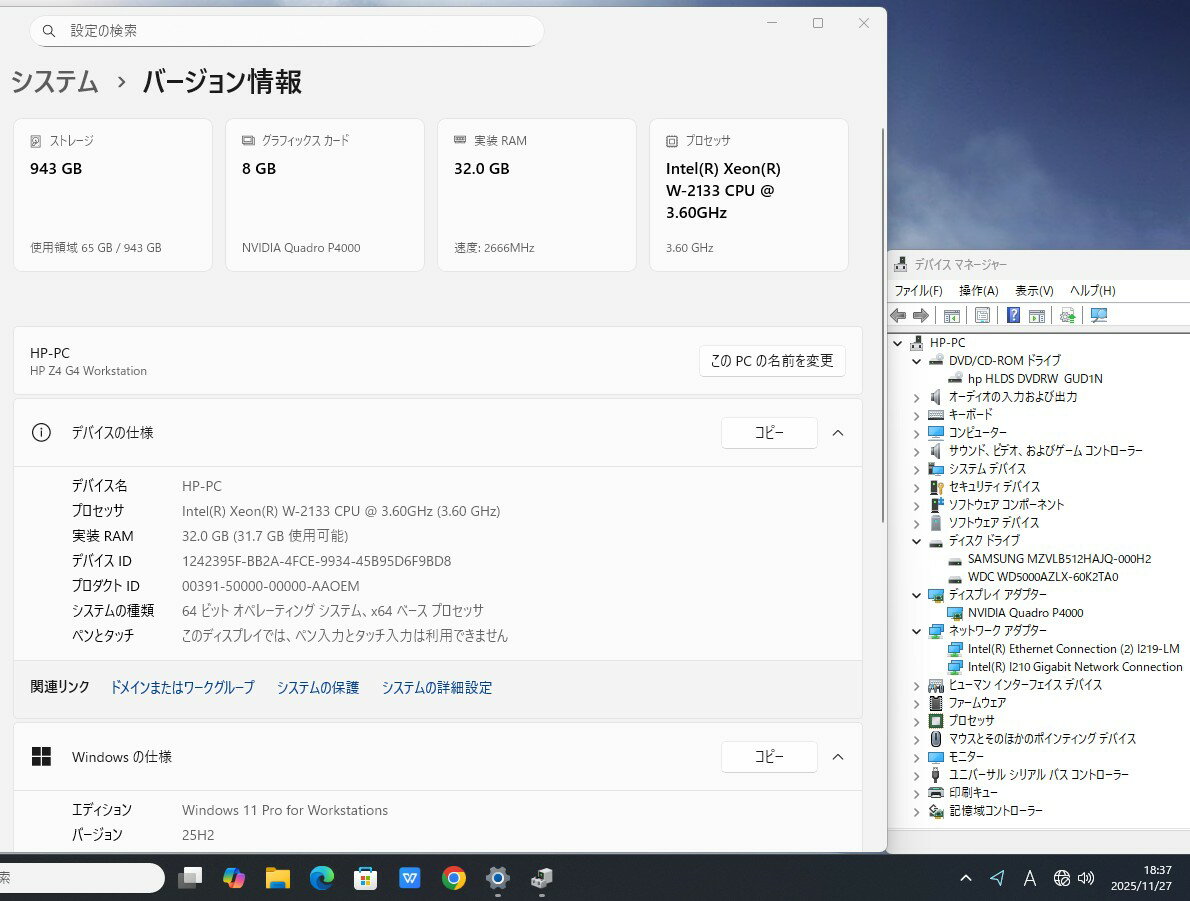1190x901 pixels.
Task: Select NVIDIA Quadro P4000 display adapter
Action: point(1025,613)
